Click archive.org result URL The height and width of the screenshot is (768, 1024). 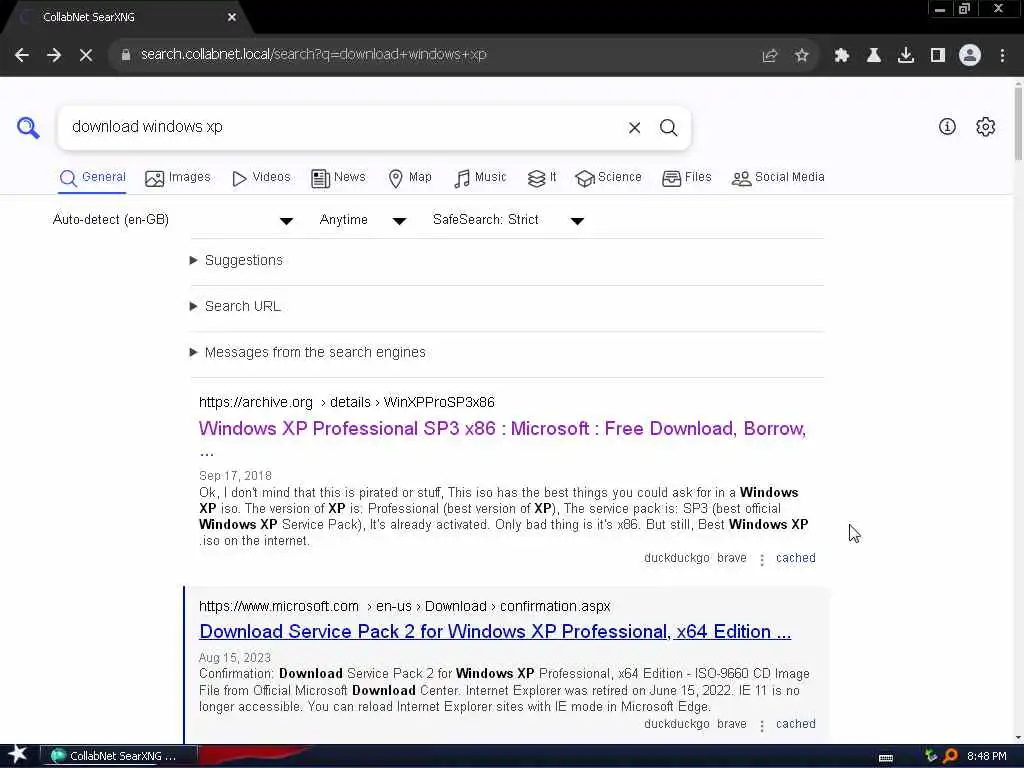[x=347, y=402]
